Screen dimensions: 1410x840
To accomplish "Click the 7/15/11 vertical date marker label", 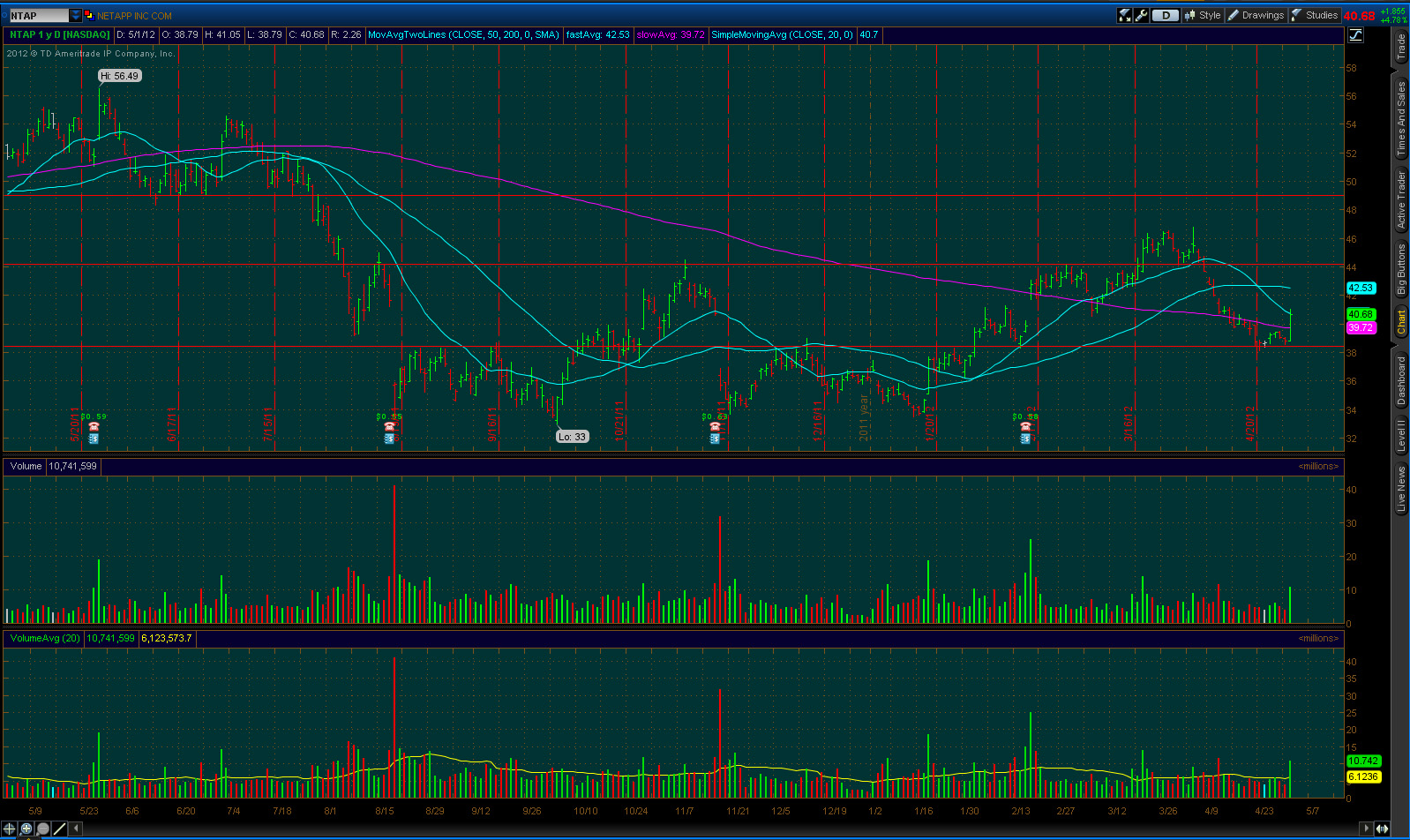I will [268, 423].
